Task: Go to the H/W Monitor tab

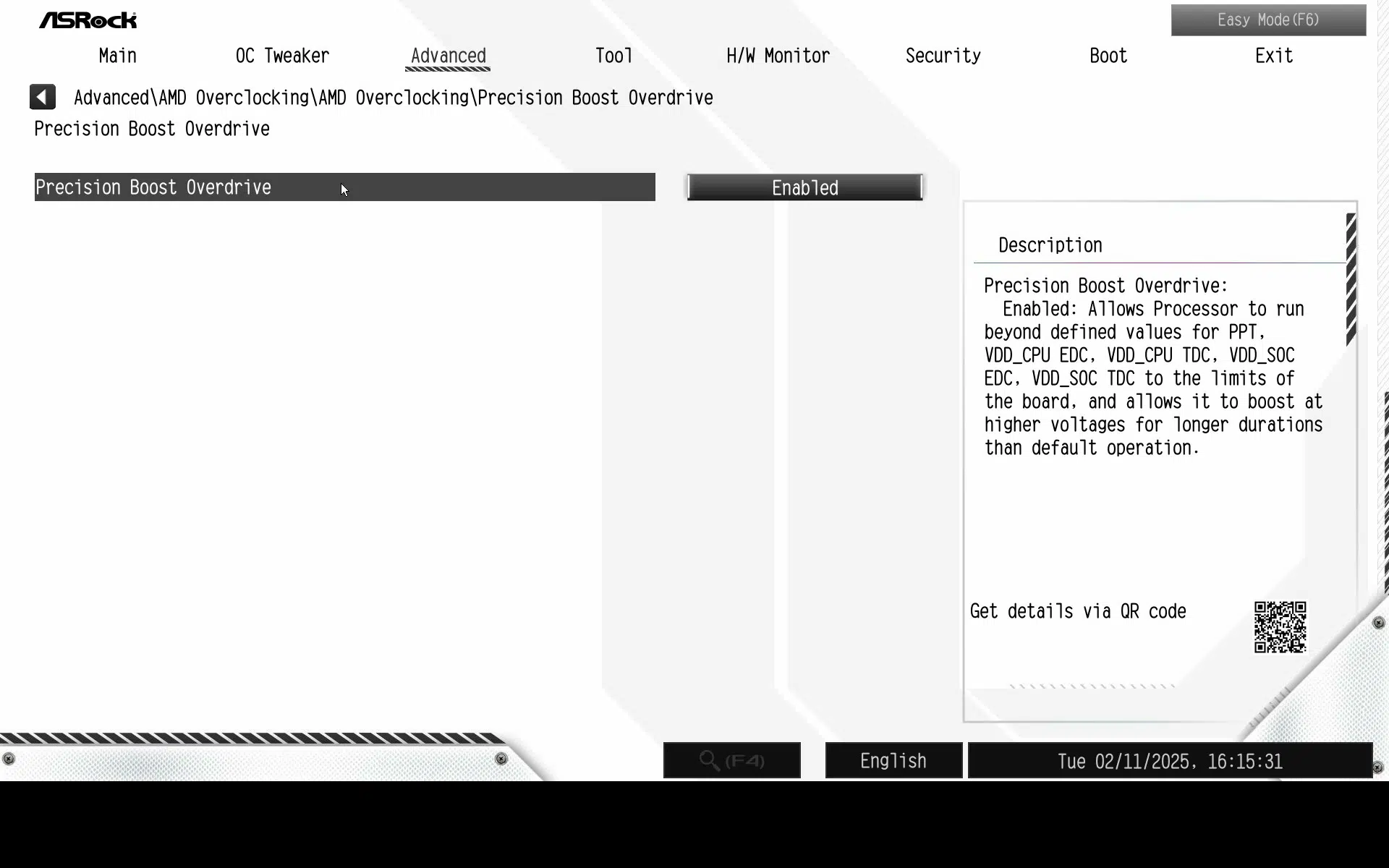Action: (778, 56)
